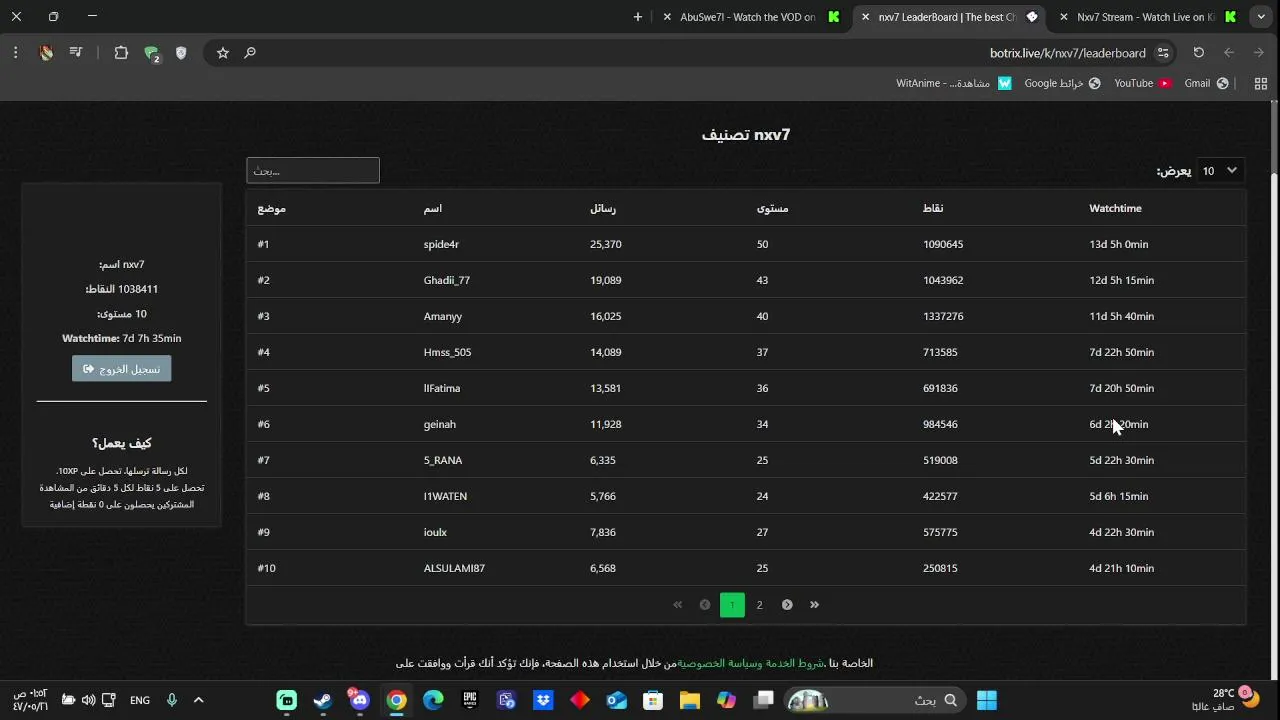The width and height of the screenshot is (1280, 720).
Task: Select leaderboard page 1
Action: (732, 605)
